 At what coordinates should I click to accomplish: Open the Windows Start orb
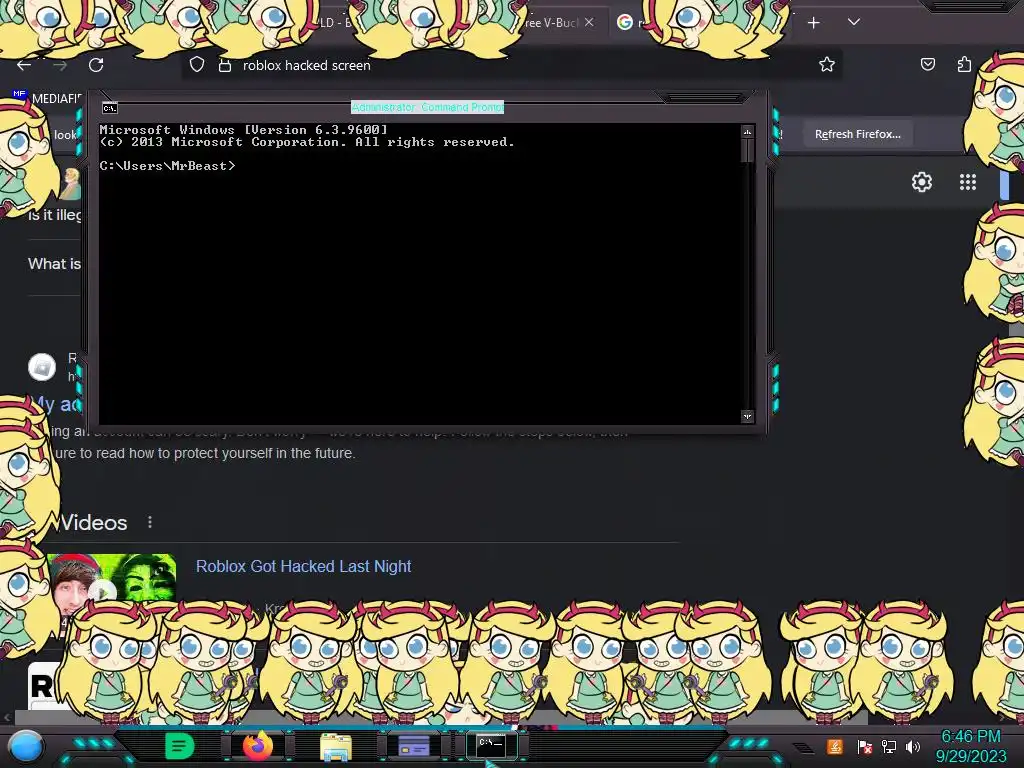coord(27,747)
